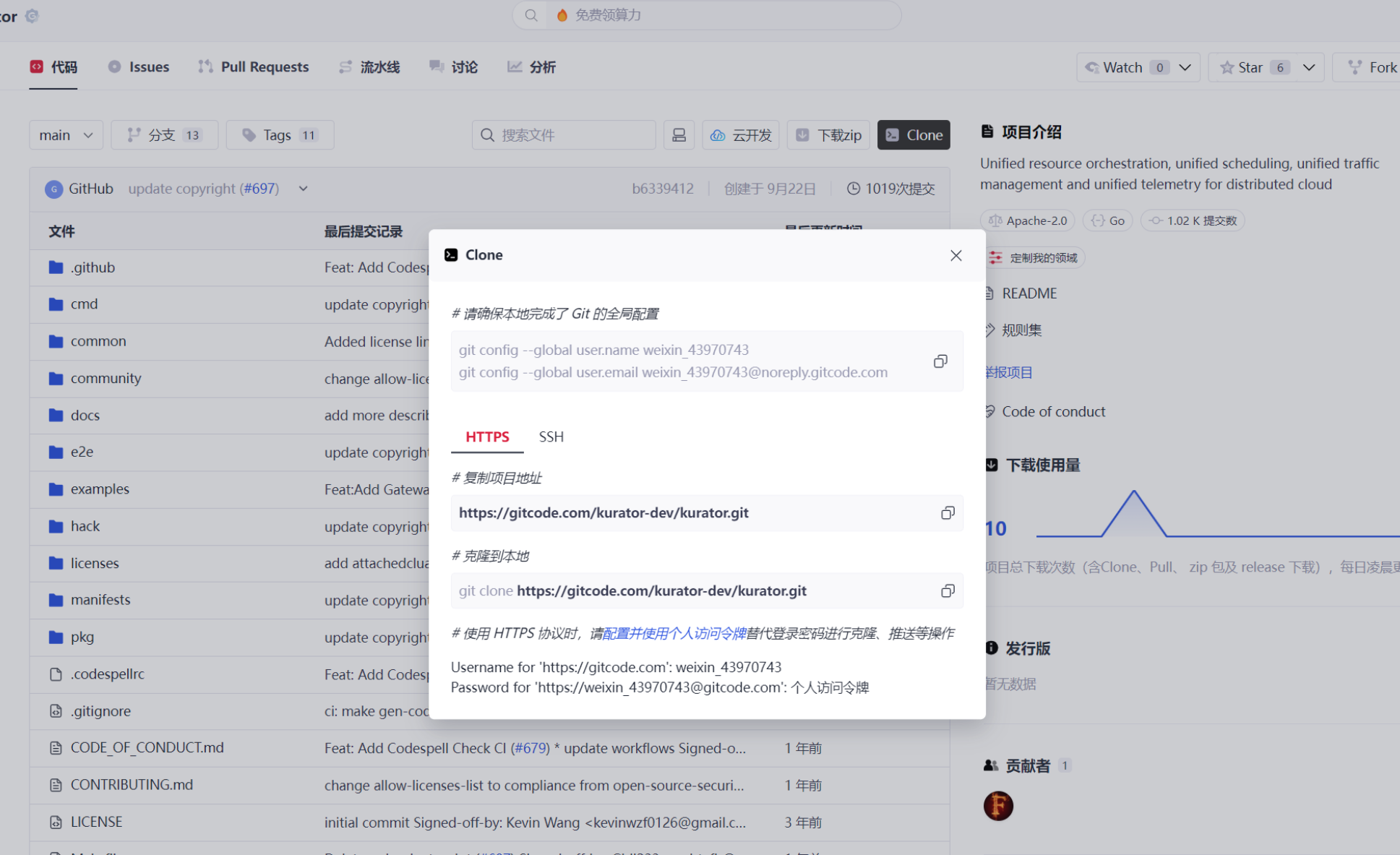This screenshot has height=855, width=1400.
Task: Close the Clone dialog
Action: click(955, 255)
